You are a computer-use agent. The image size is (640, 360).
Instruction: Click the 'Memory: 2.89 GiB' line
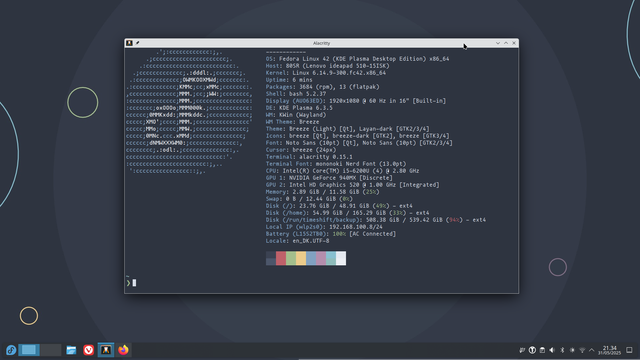click(x=322, y=191)
